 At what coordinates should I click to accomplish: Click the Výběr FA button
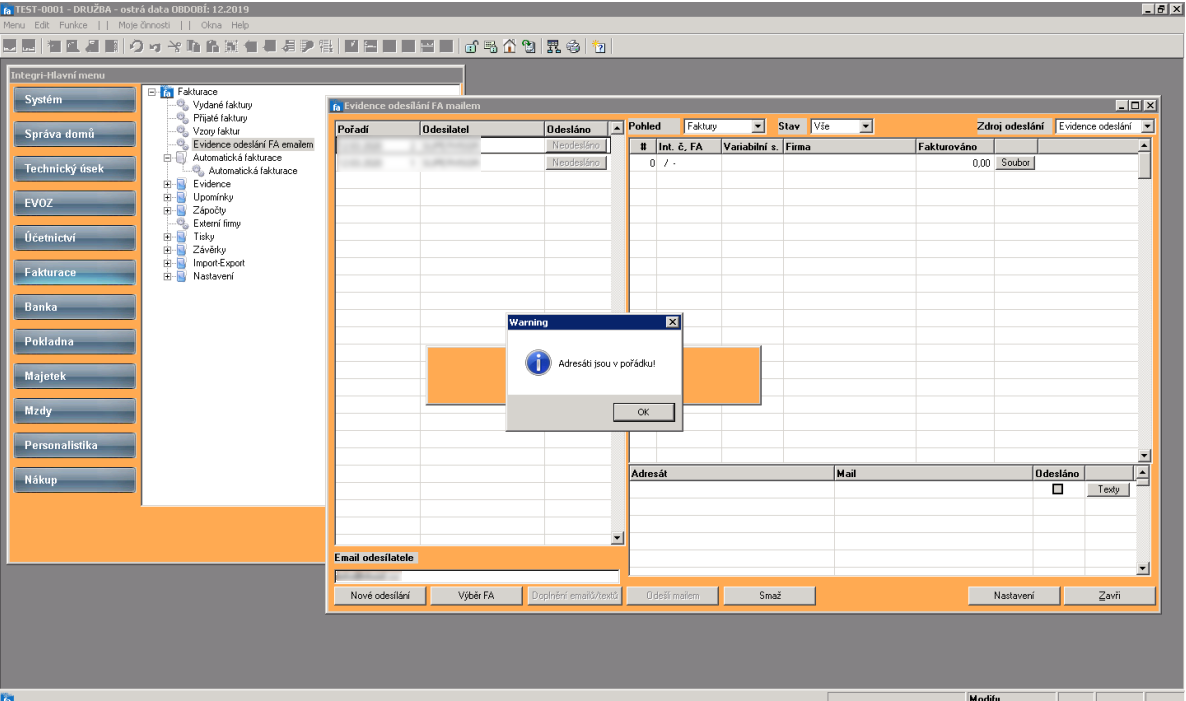[x=476, y=596]
